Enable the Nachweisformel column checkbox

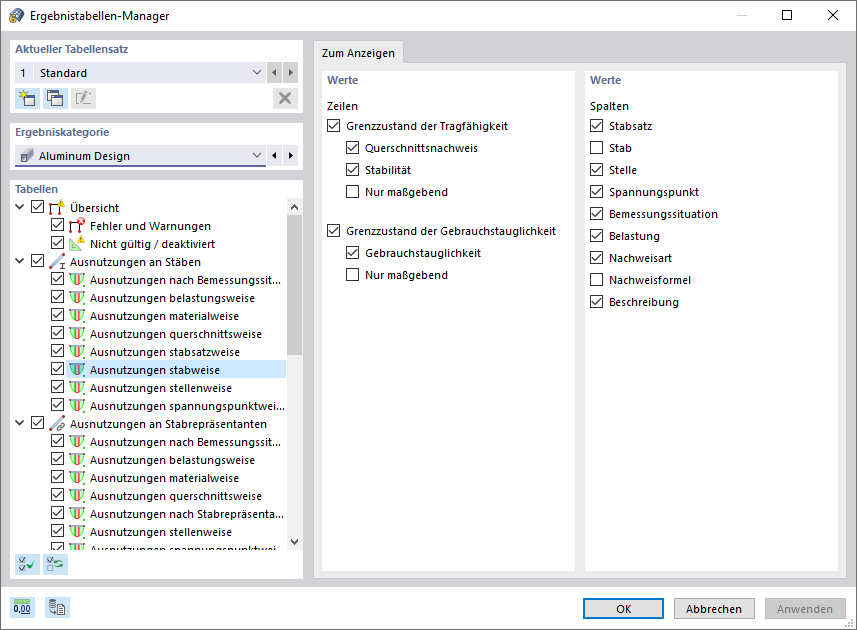click(597, 280)
